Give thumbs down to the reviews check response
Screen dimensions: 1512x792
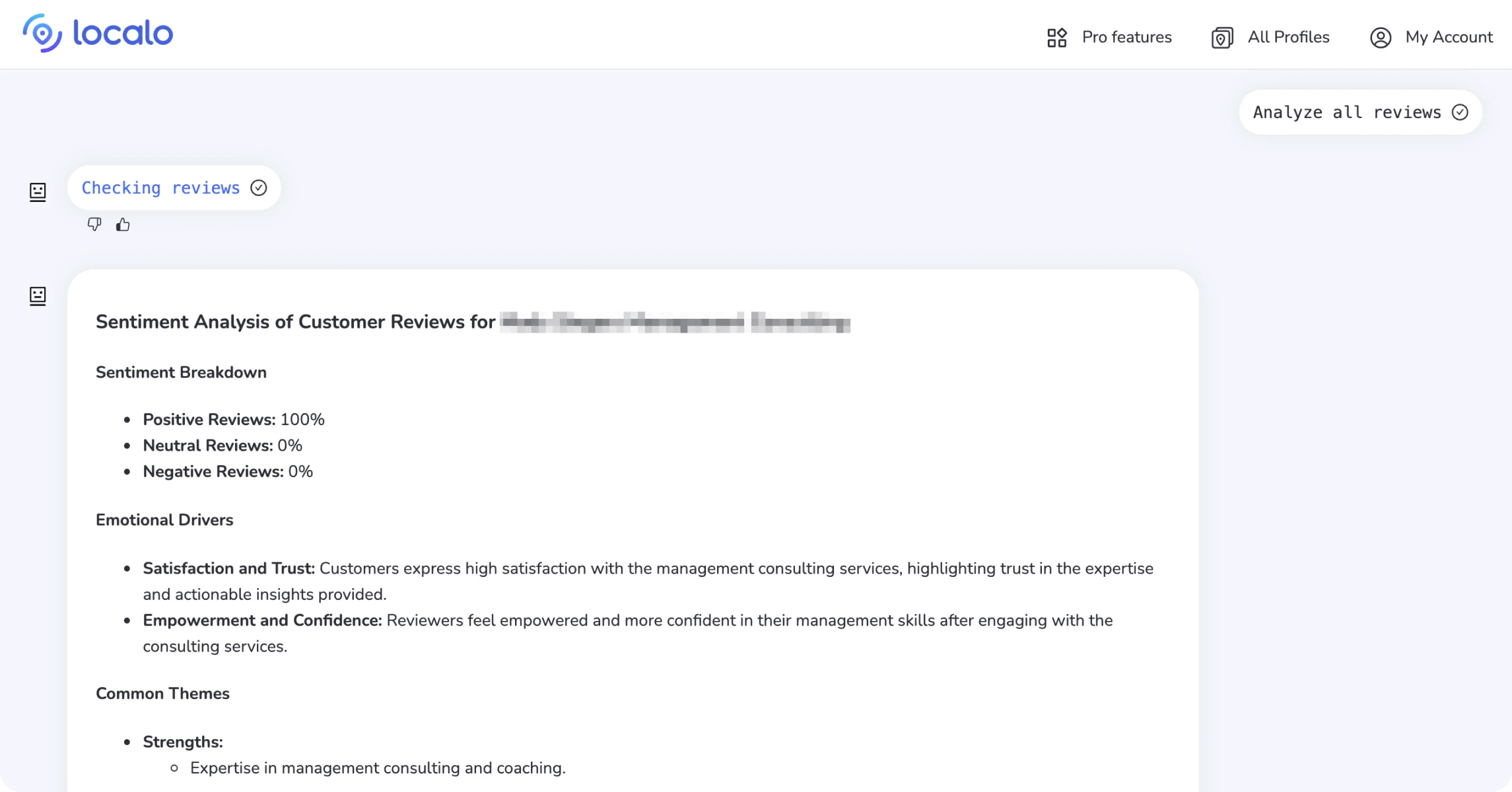click(95, 224)
